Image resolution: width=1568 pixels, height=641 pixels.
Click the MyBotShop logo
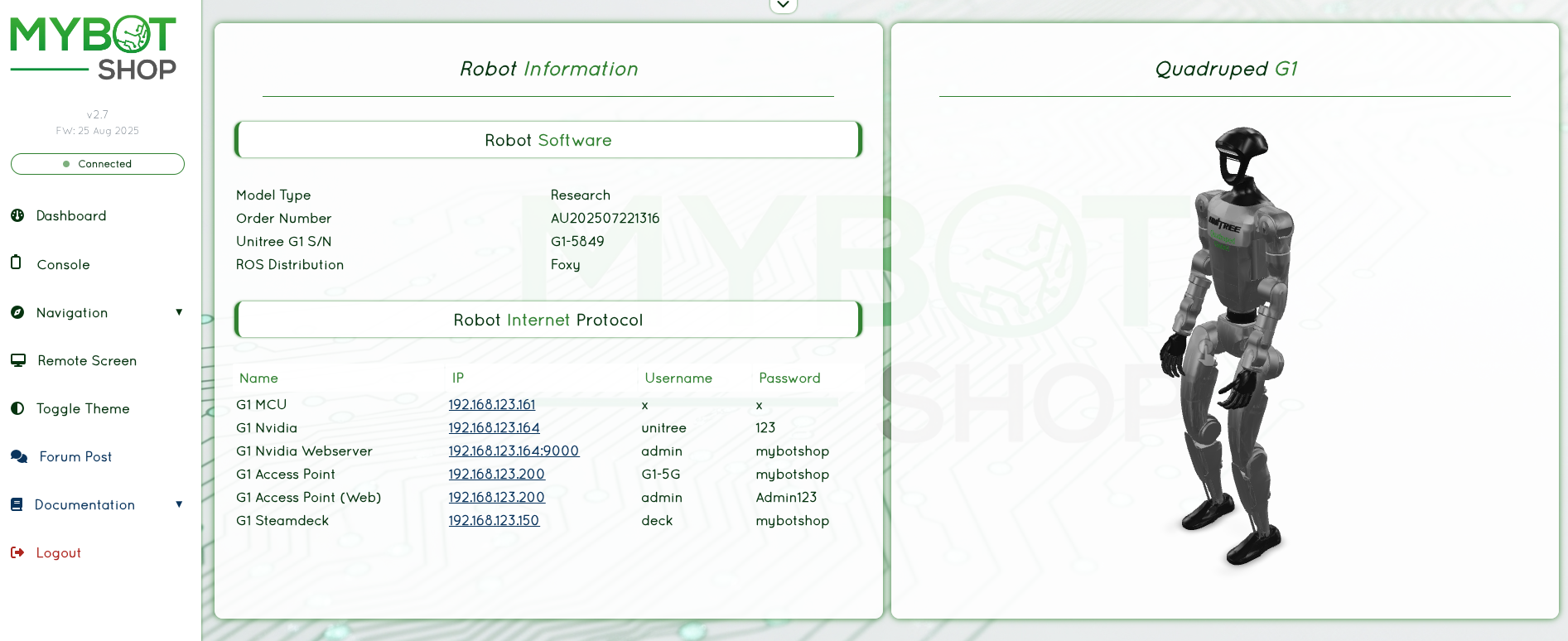(x=94, y=48)
